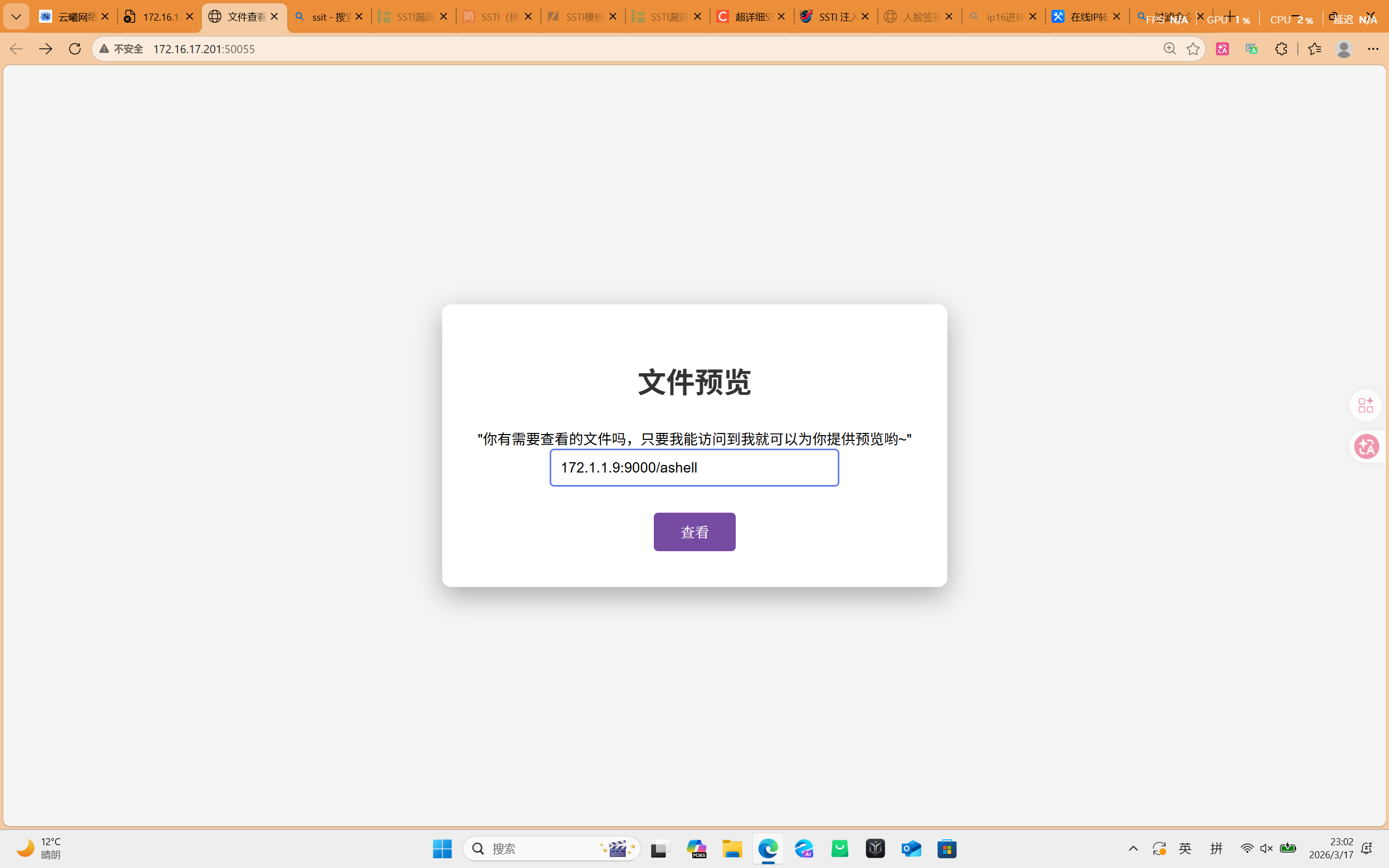Open the Extensions puzzle icon

click(x=1281, y=49)
